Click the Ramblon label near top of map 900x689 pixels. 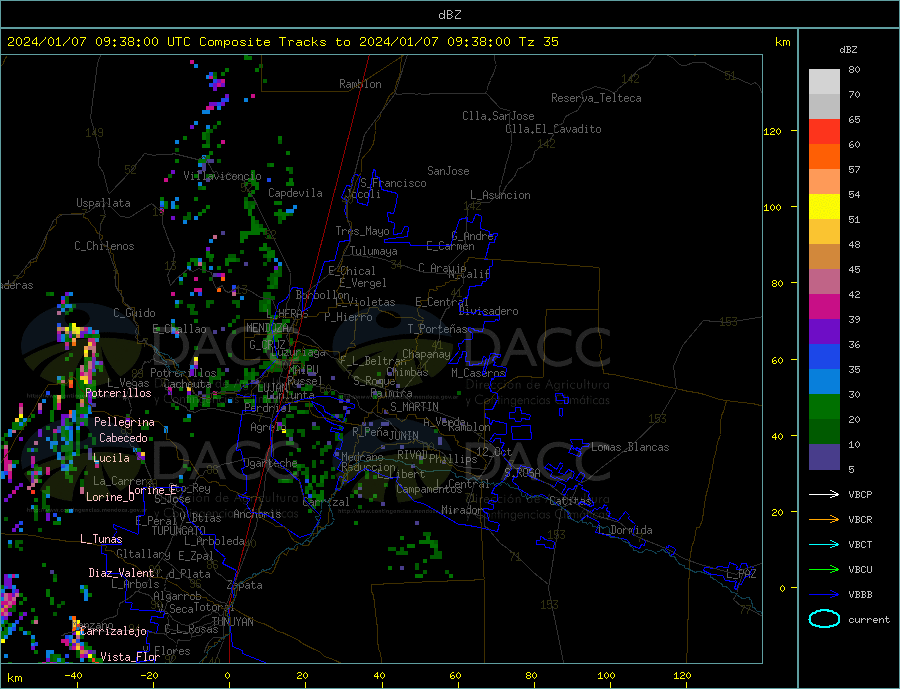[360, 84]
